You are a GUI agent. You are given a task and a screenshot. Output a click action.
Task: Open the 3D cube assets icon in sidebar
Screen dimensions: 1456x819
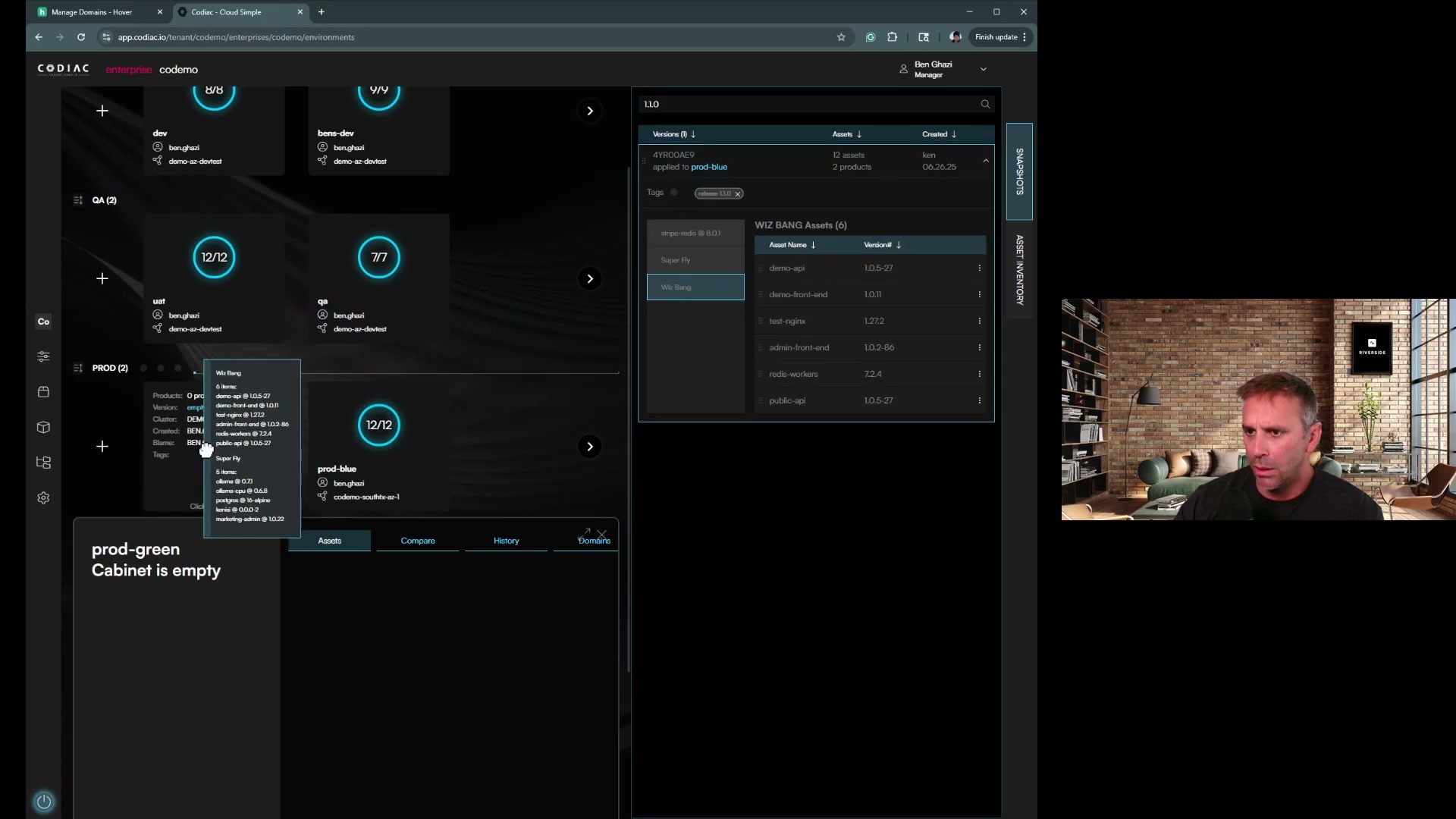point(43,427)
